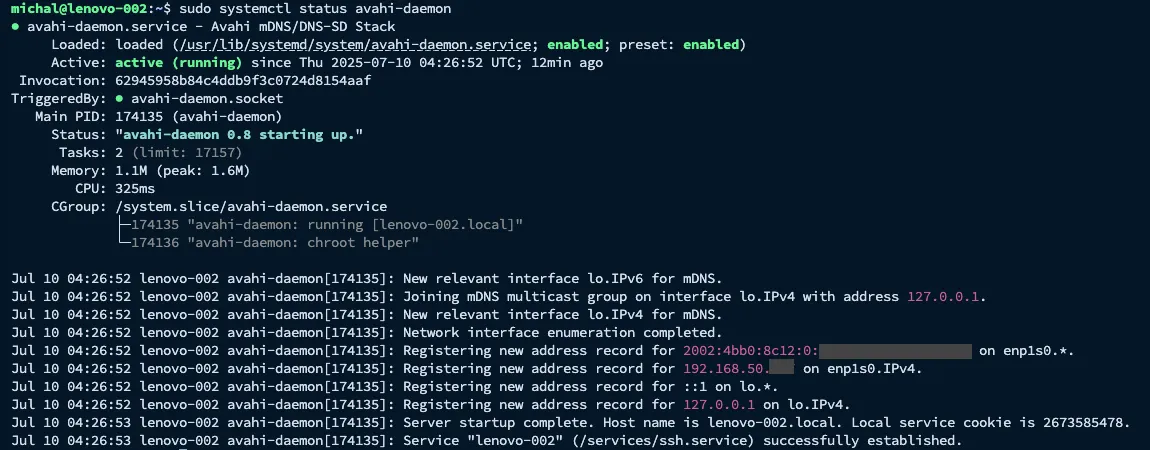
Task: Click the 2002:4bb0:8c12:0: IPv6 address
Action: click(x=750, y=351)
